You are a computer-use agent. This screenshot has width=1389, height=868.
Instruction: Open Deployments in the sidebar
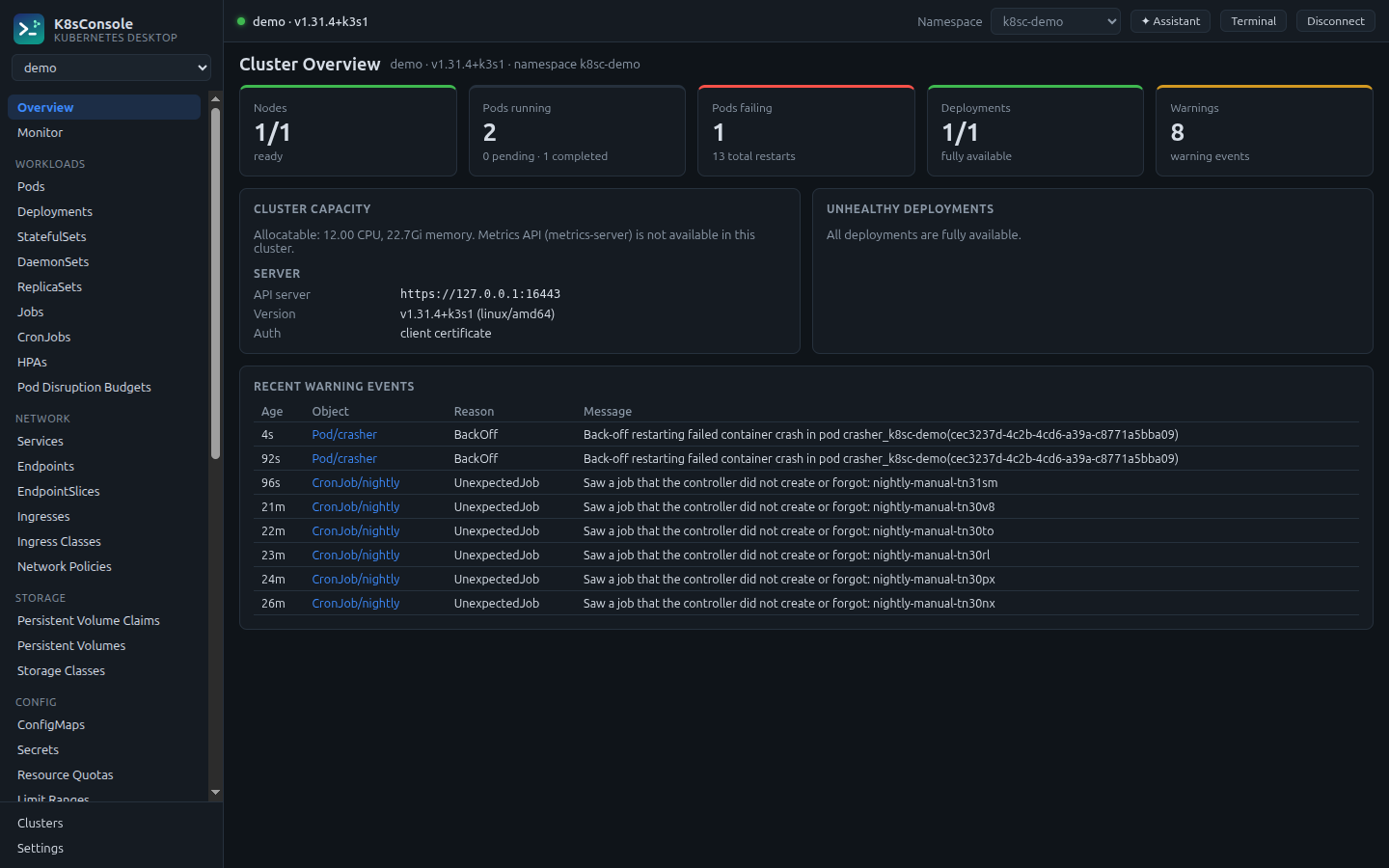click(x=104, y=211)
